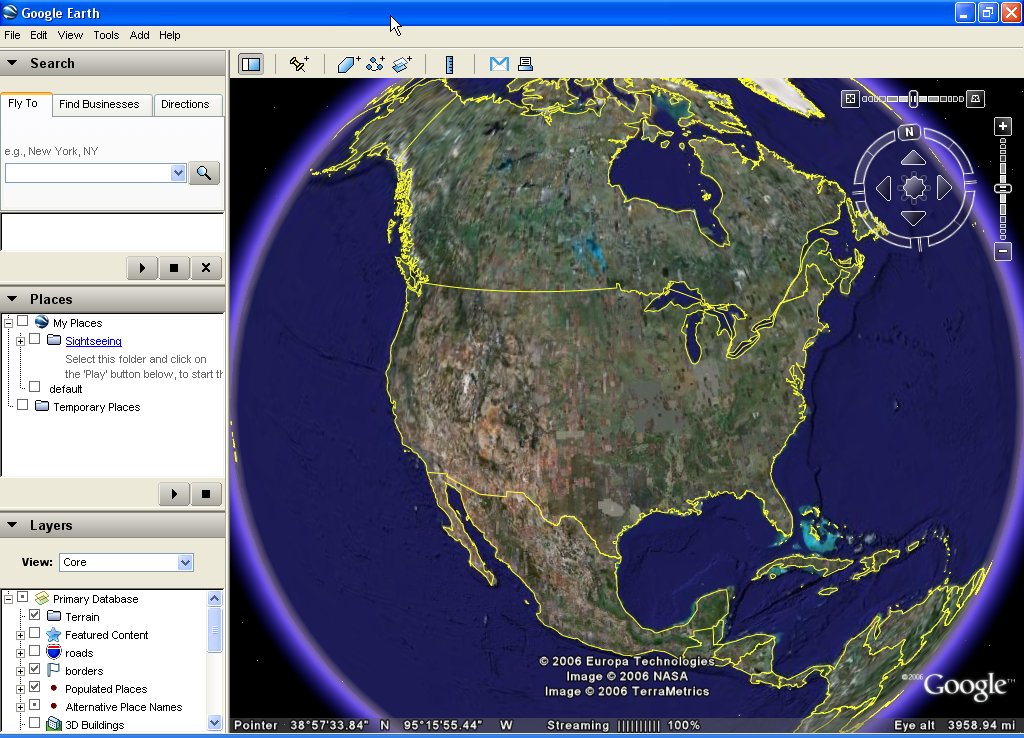Image resolution: width=1024 pixels, height=738 pixels.
Task: Expand the Populated Places node
Action: [x=20, y=689]
